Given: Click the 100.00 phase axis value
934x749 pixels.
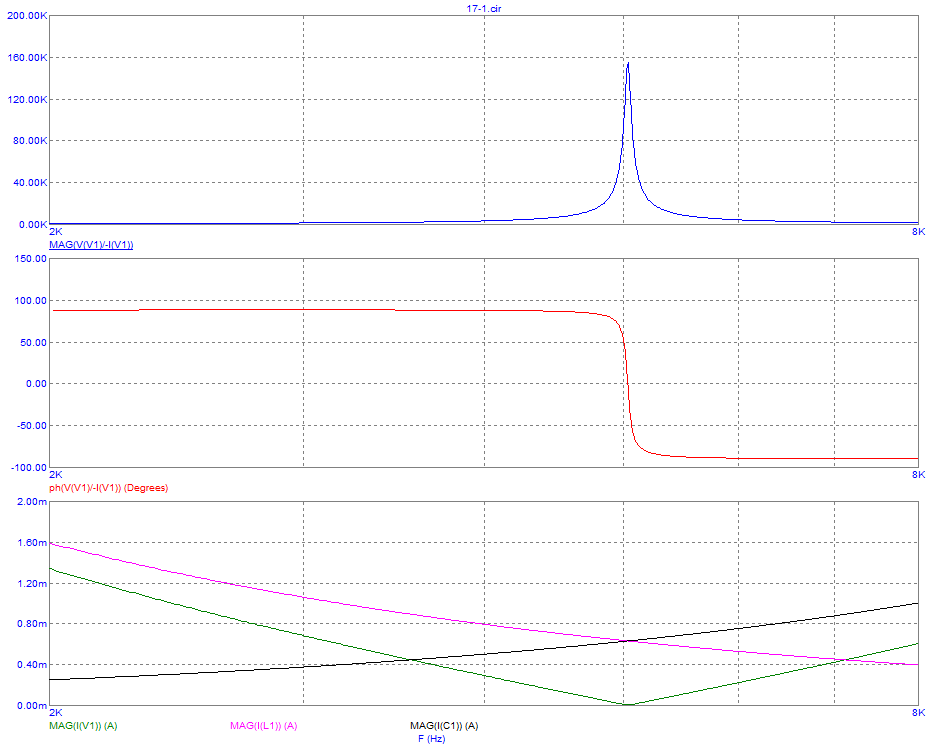Looking at the screenshot, I should pyautogui.click(x=32, y=301).
